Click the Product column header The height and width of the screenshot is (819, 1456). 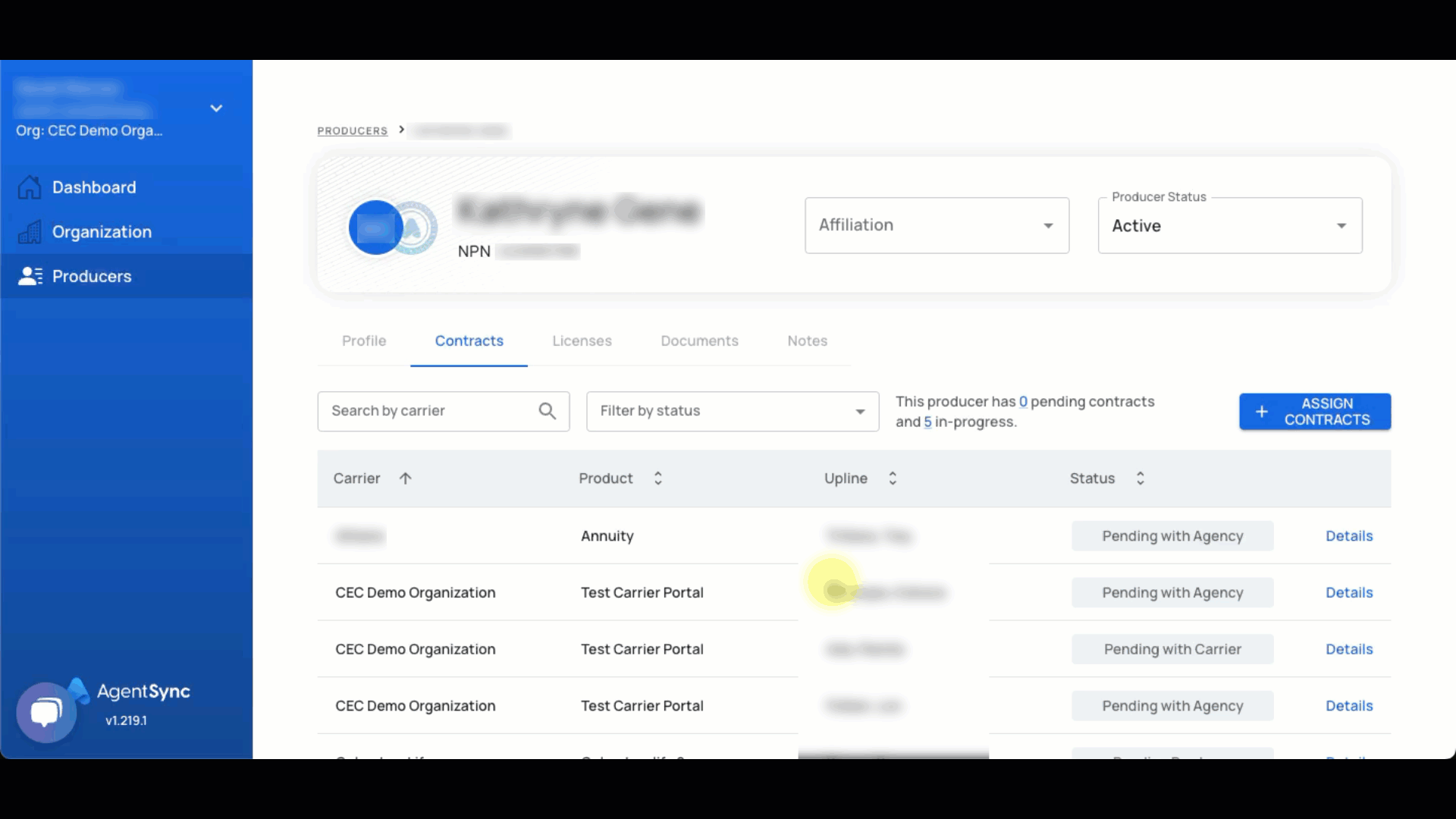[x=605, y=479]
